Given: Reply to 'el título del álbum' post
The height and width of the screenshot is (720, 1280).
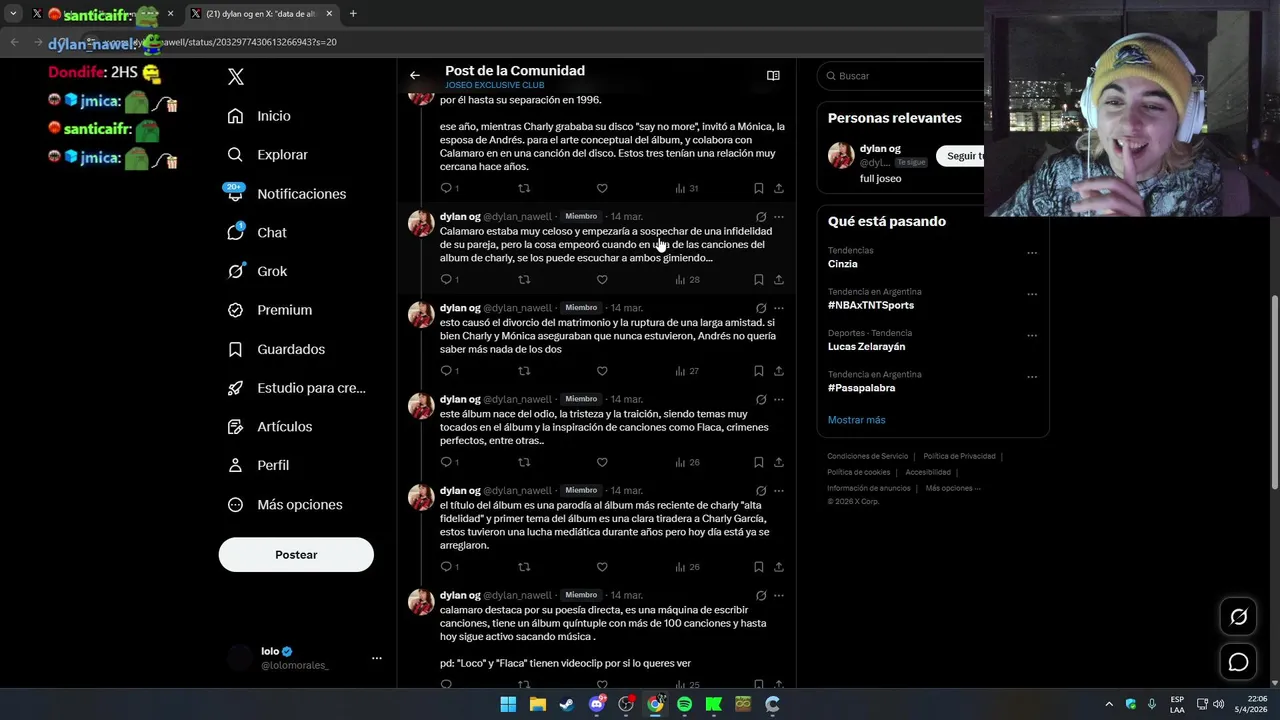Looking at the screenshot, I should [x=446, y=567].
